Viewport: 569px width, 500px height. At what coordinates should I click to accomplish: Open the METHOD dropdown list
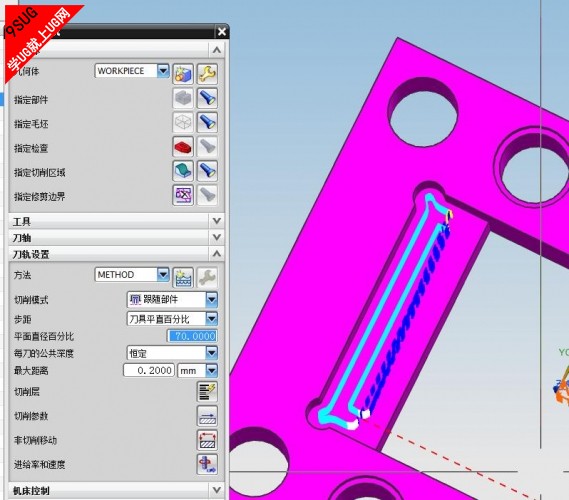(x=163, y=275)
